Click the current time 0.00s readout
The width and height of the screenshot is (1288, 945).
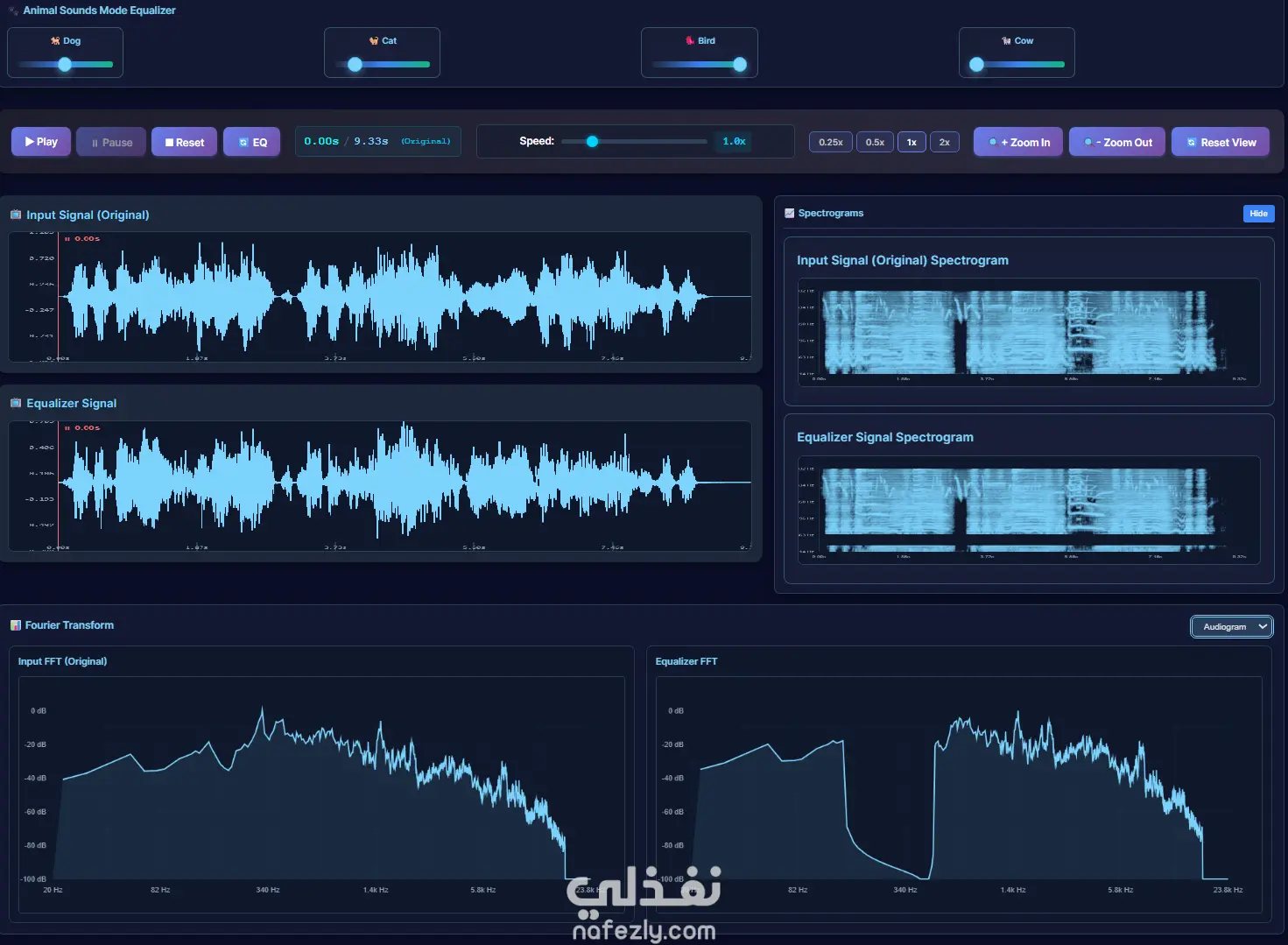coord(321,141)
